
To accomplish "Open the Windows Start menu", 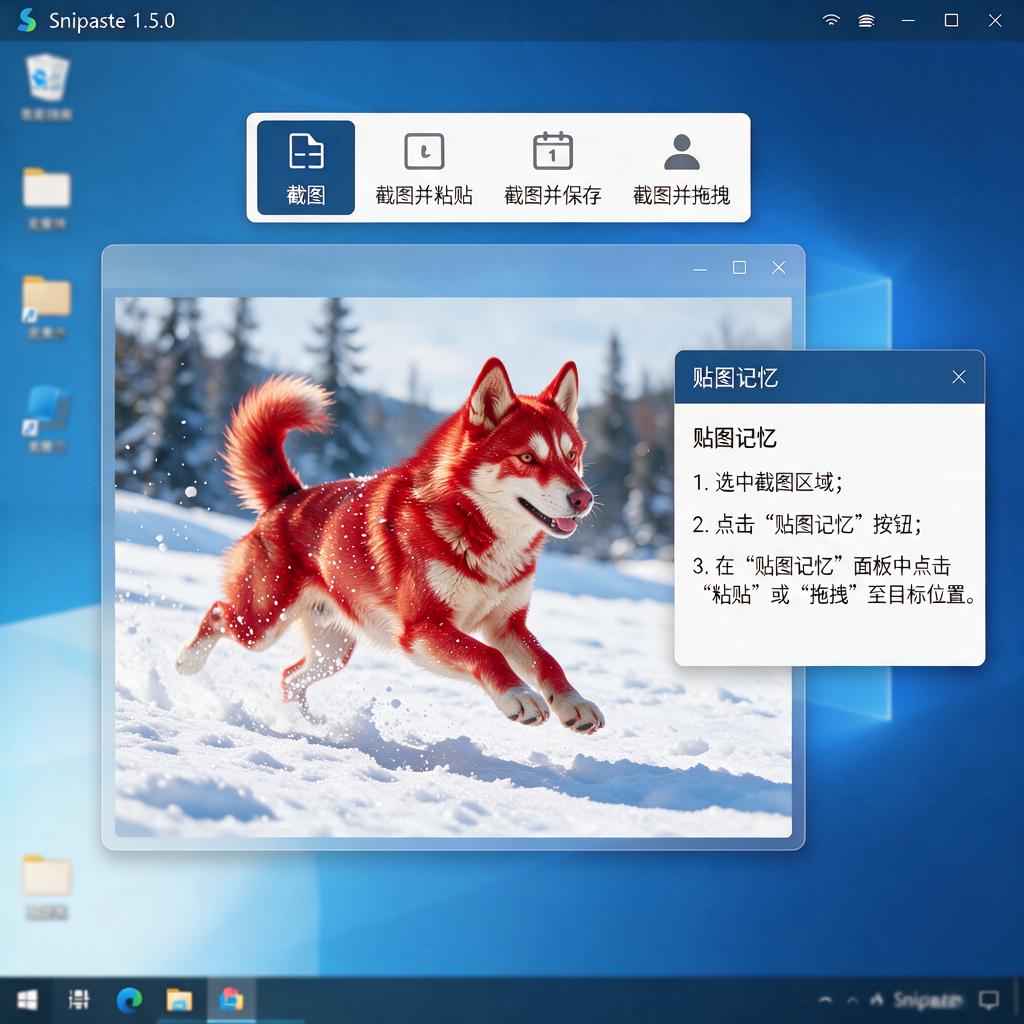I will 27,1000.
